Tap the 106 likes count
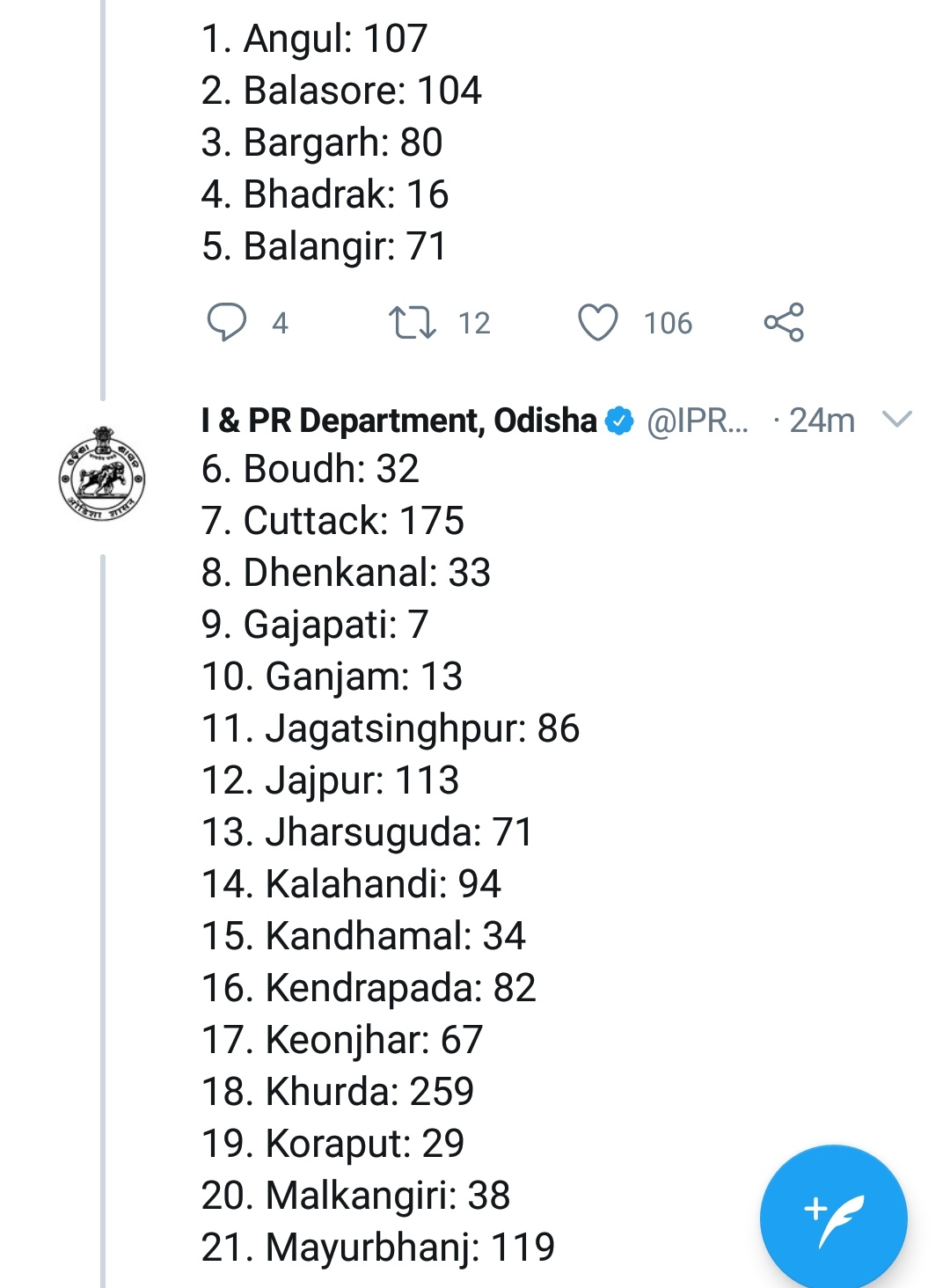Viewport: 950px width, 1288px height. point(668,324)
